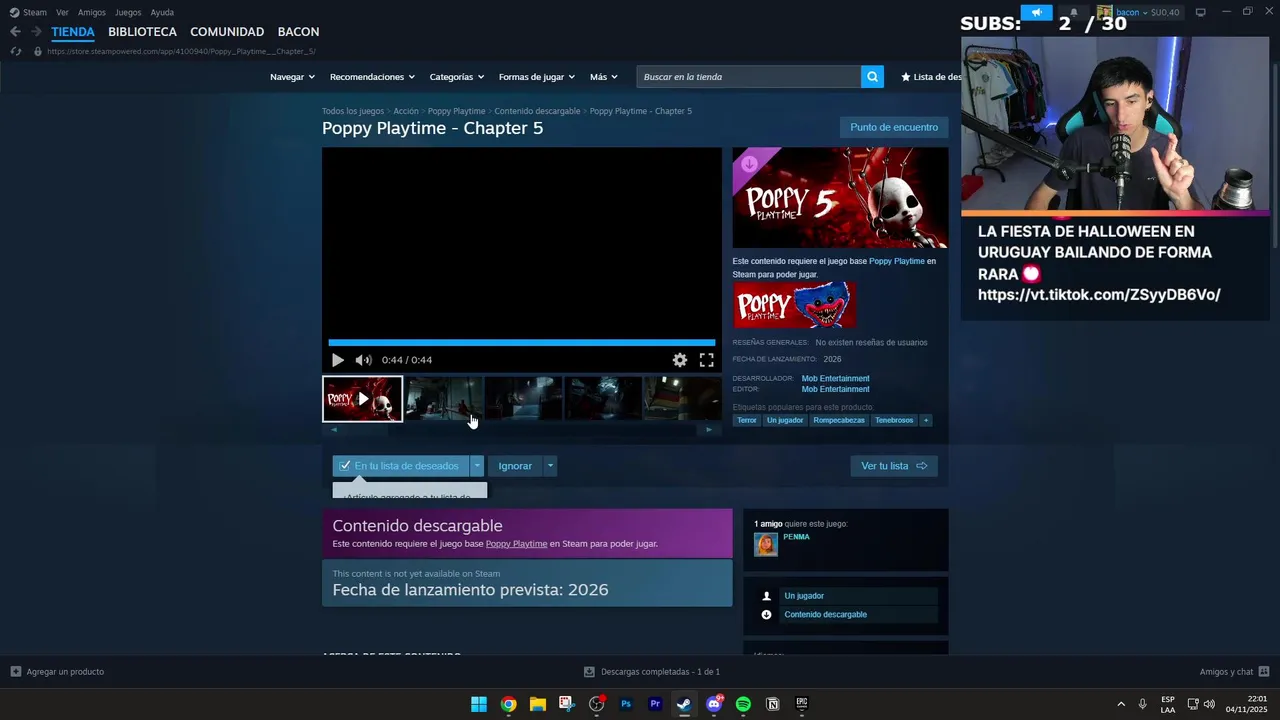Viewport: 1280px width, 720px height.
Task: Show hidden system tray icons
Action: pos(1121,704)
